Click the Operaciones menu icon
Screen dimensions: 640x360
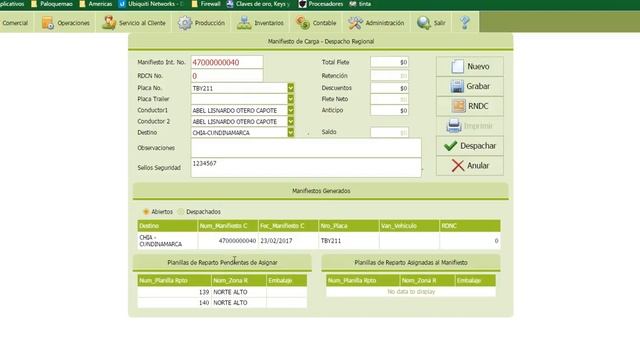(x=48, y=23)
